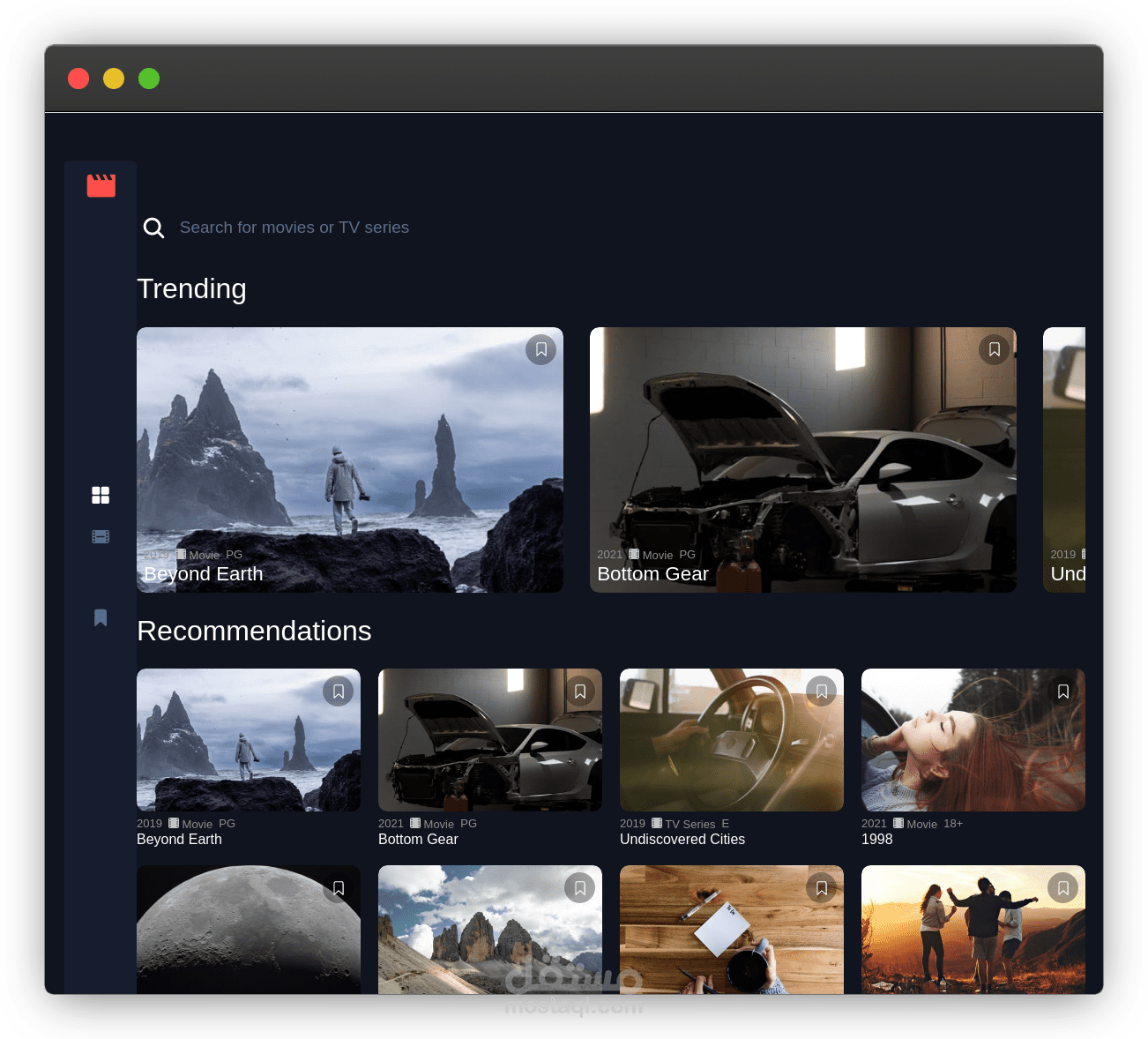
Task: Open the trending Beyond Earth thumbnail
Action: 350,460
